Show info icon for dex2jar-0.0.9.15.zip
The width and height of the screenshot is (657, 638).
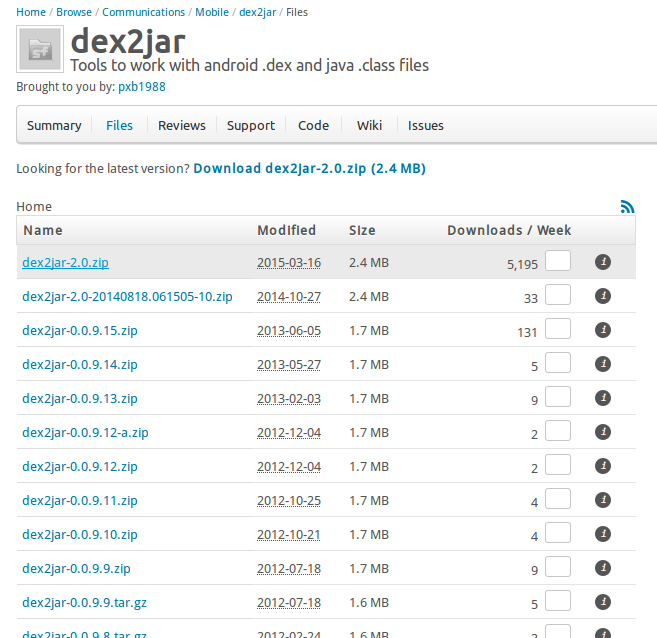603,330
